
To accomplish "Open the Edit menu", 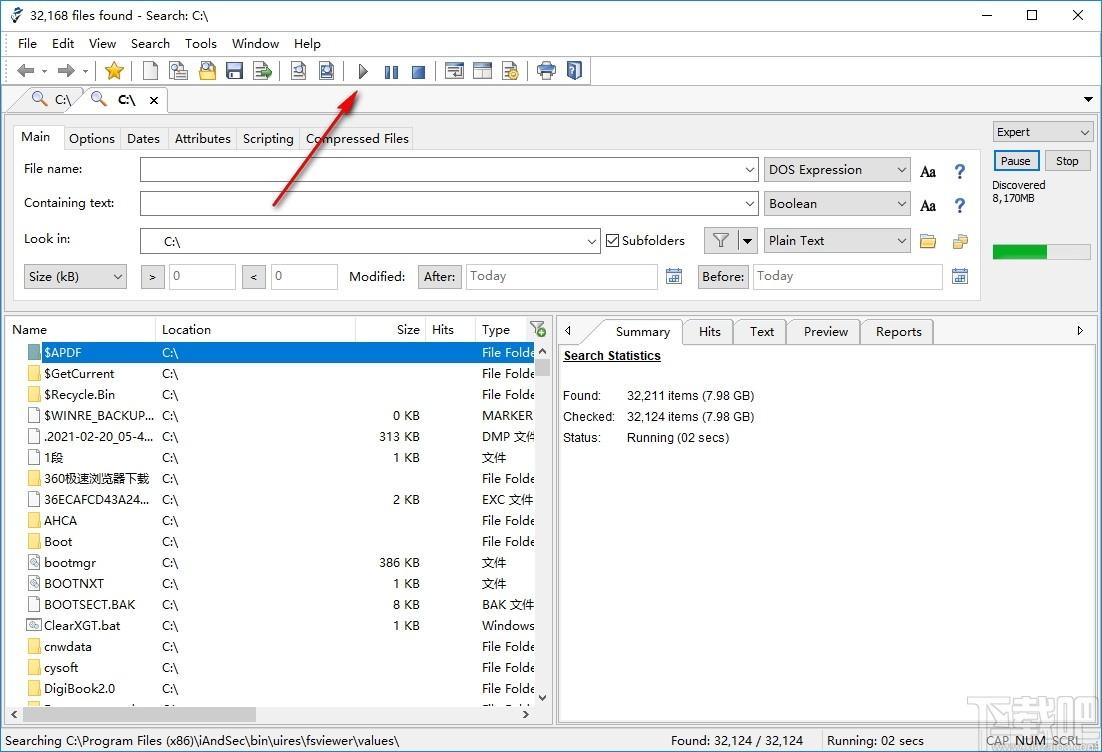I will pos(63,44).
